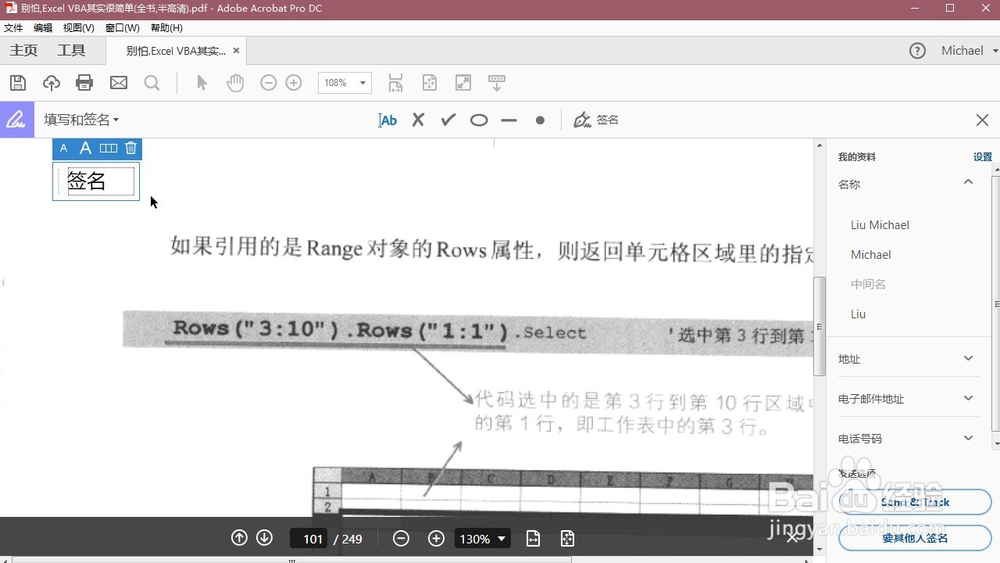Open search with the magnifier icon
Image resolution: width=1000 pixels, height=563 pixels.
pyautogui.click(x=152, y=83)
